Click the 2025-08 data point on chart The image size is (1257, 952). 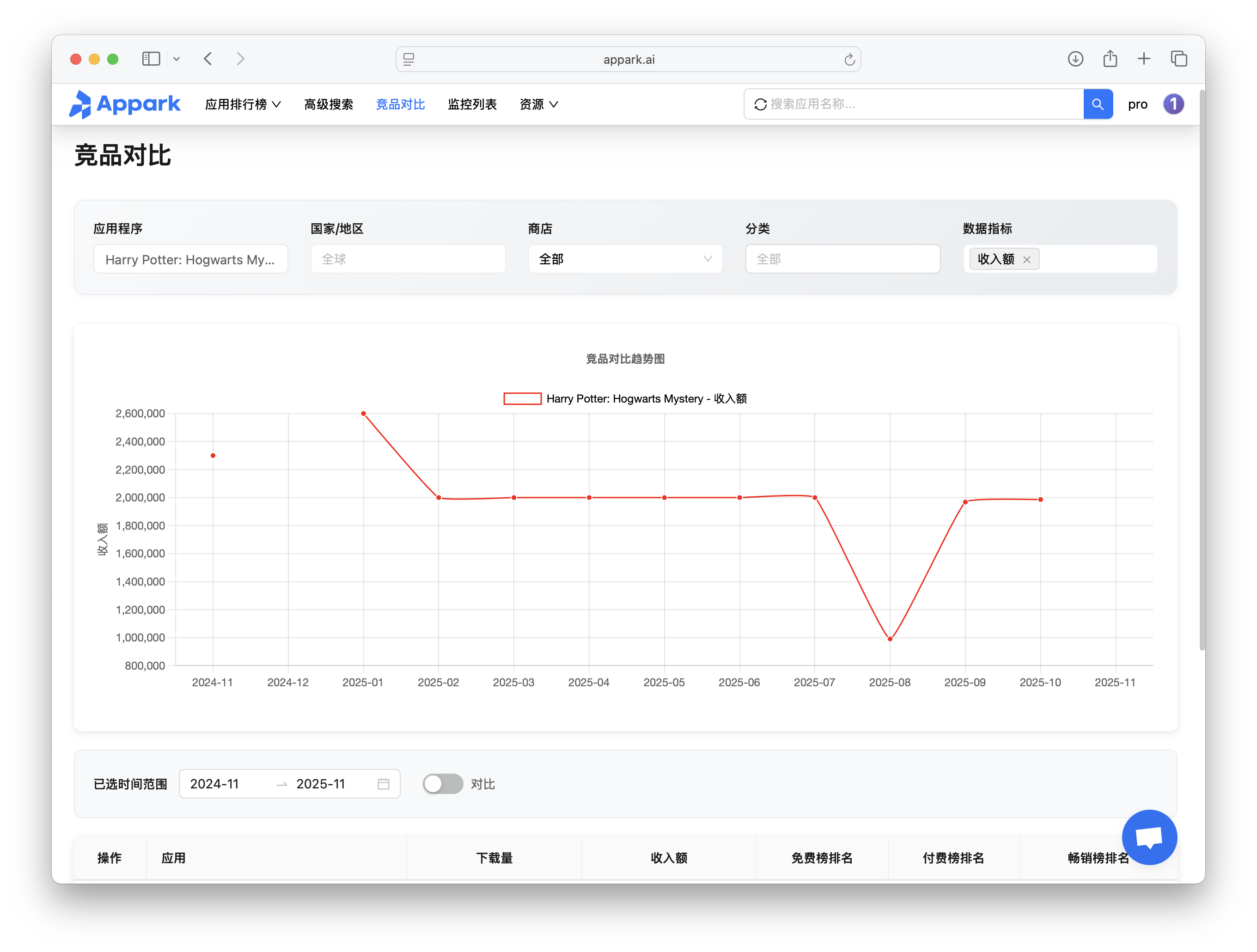click(x=890, y=639)
